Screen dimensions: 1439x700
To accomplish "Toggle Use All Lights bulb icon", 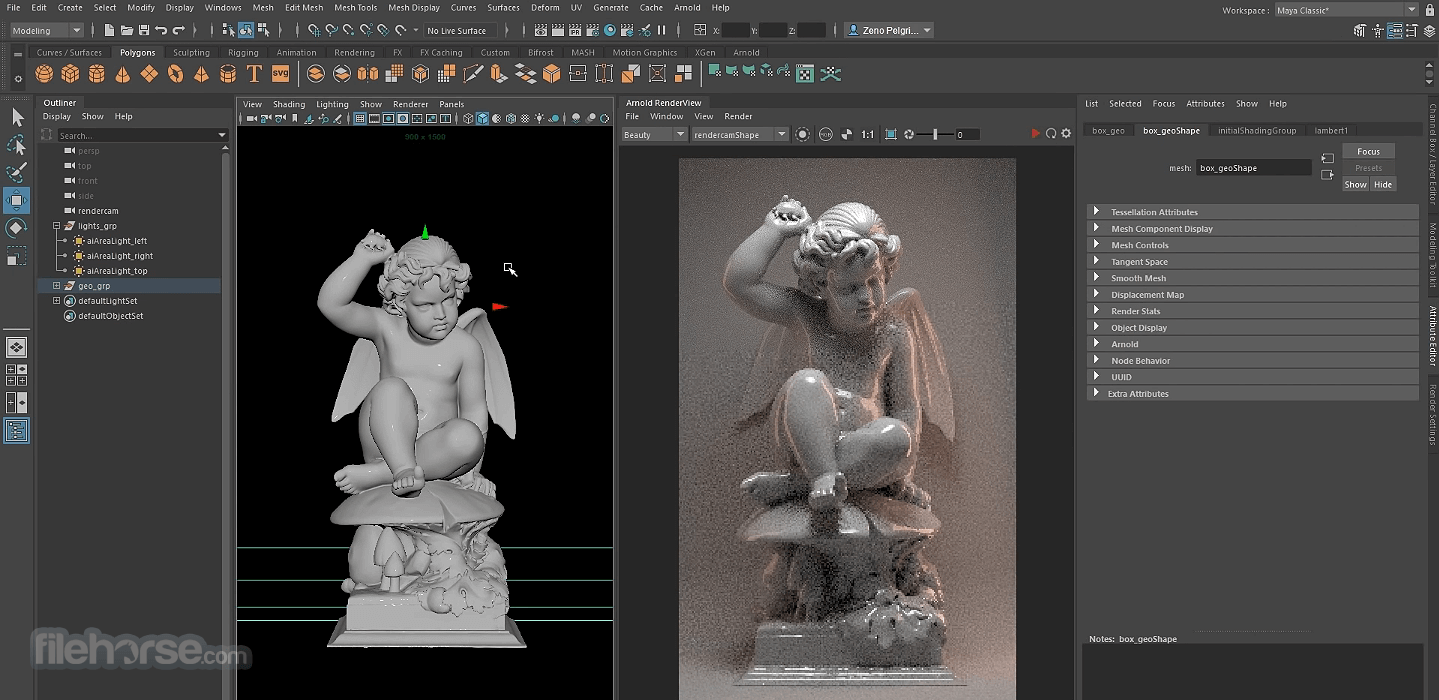I will [539, 118].
